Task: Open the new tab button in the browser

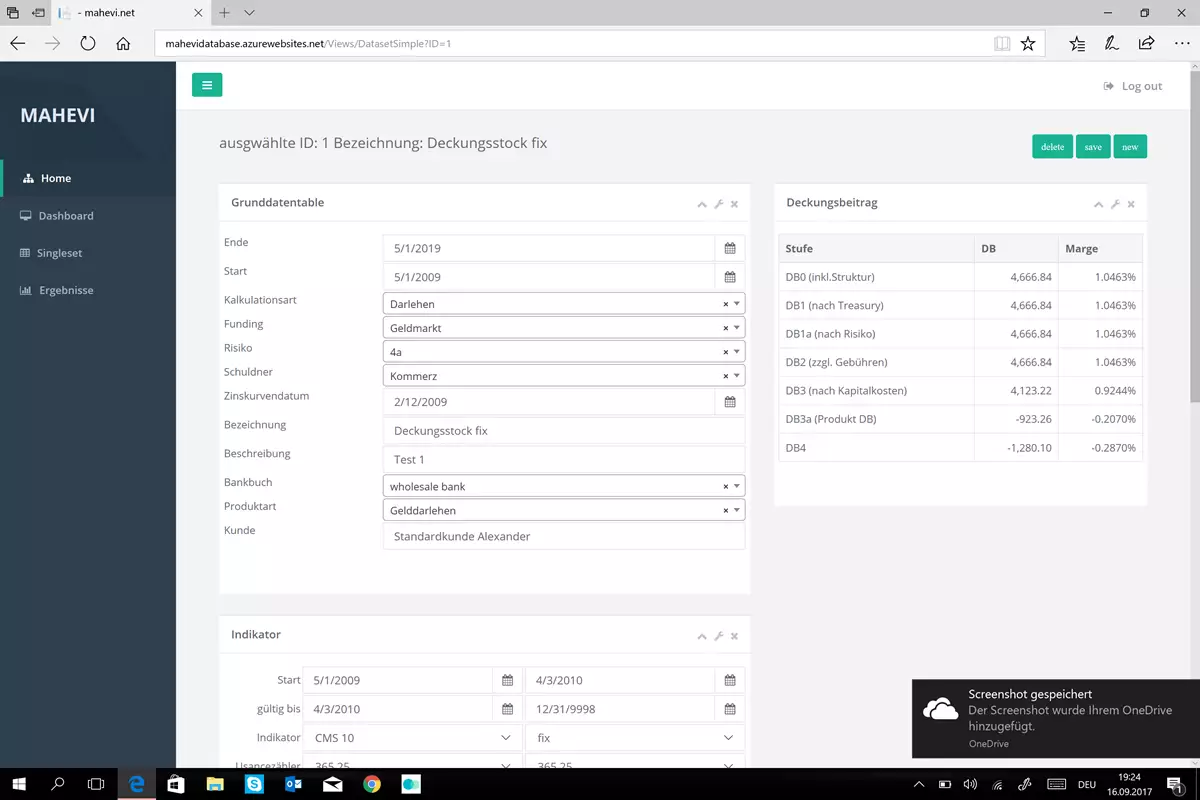Action: pyautogui.click(x=224, y=13)
